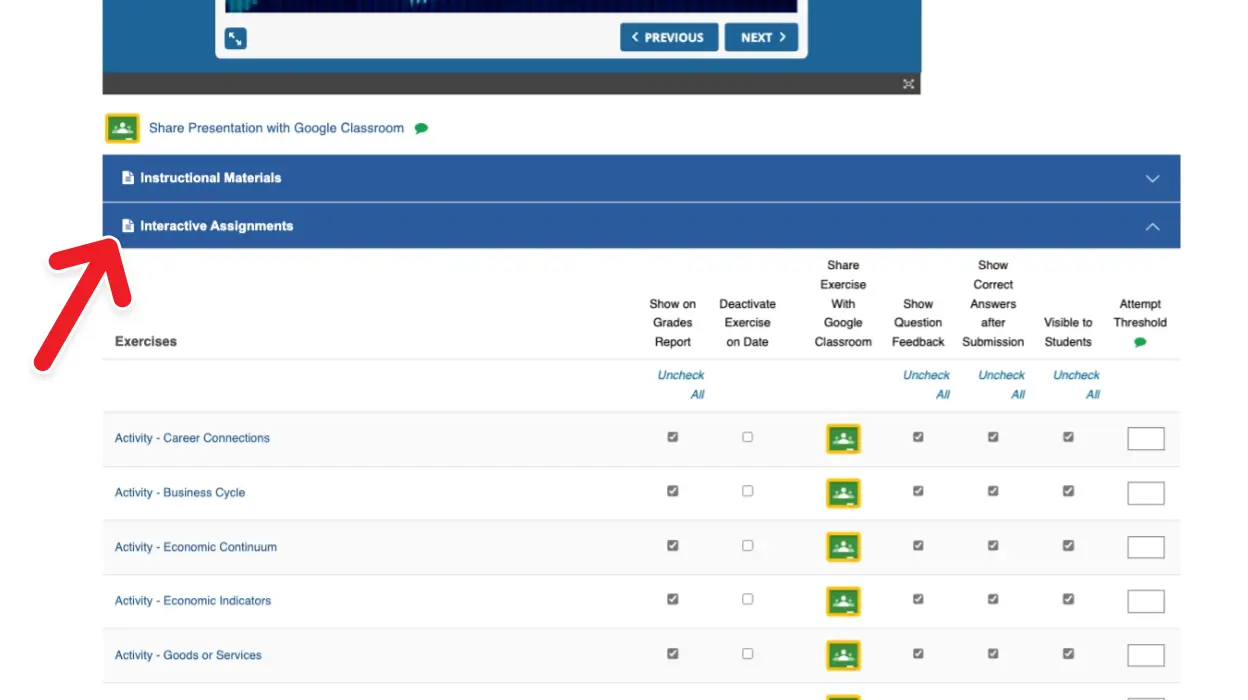1248x700 pixels.
Task: Click Uncheck All under Show Question Feedback
Action: click(x=926, y=385)
